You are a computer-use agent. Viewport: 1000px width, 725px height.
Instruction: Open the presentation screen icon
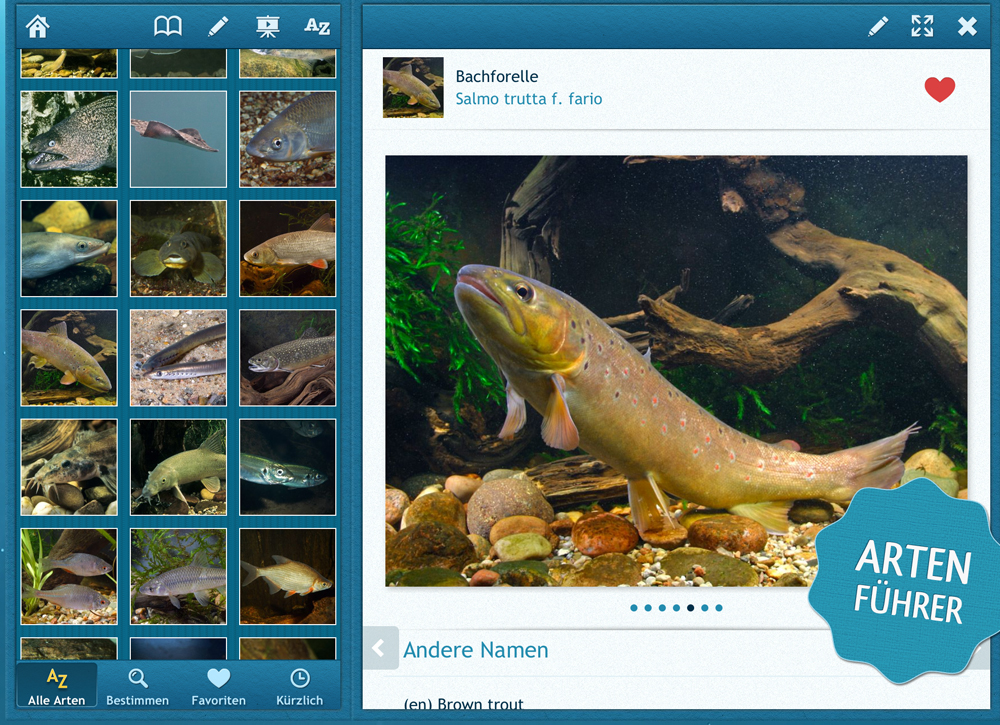(x=268, y=26)
